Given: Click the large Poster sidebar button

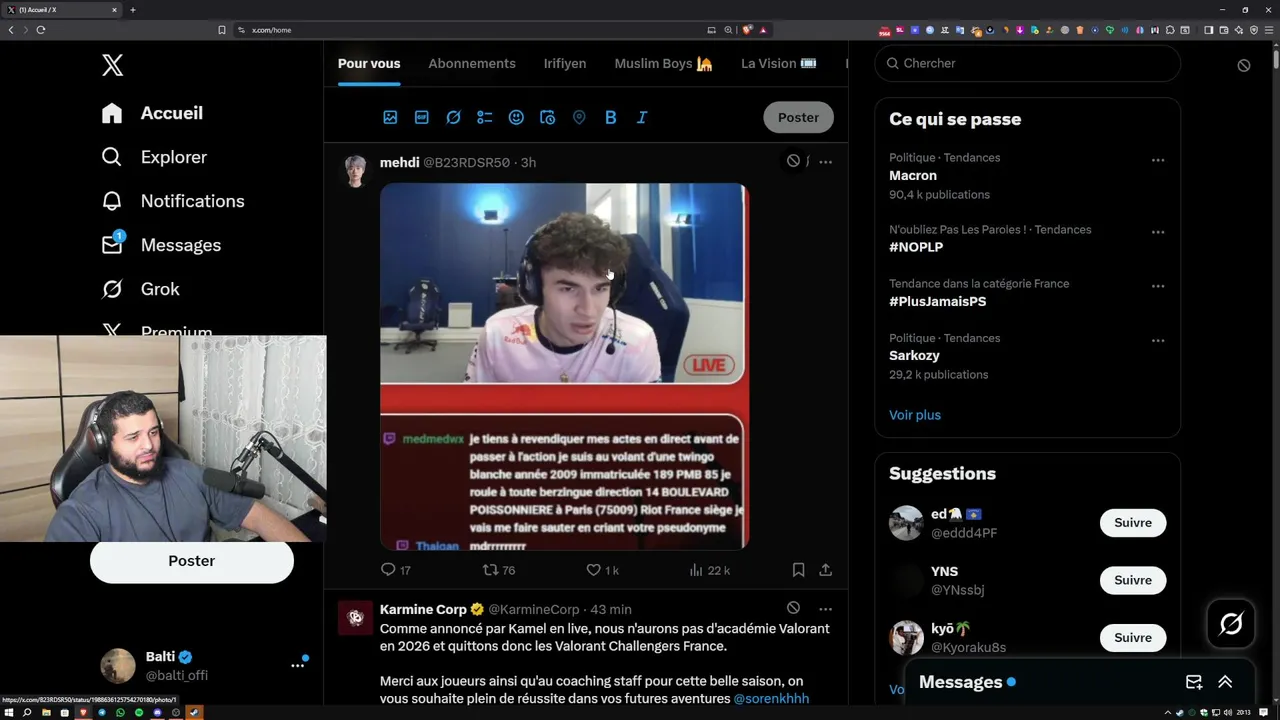Looking at the screenshot, I should pyautogui.click(x=192, y=561).
